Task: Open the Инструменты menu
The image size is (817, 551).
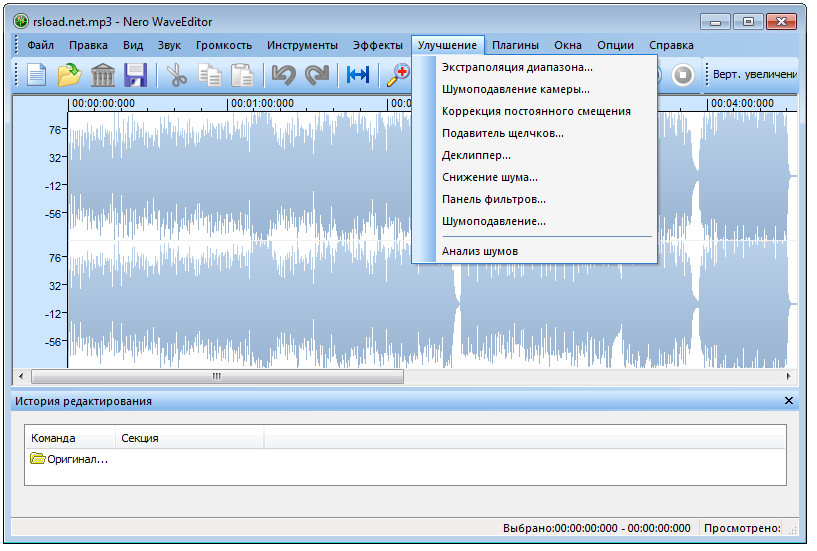Action: (x=302, y=45)
